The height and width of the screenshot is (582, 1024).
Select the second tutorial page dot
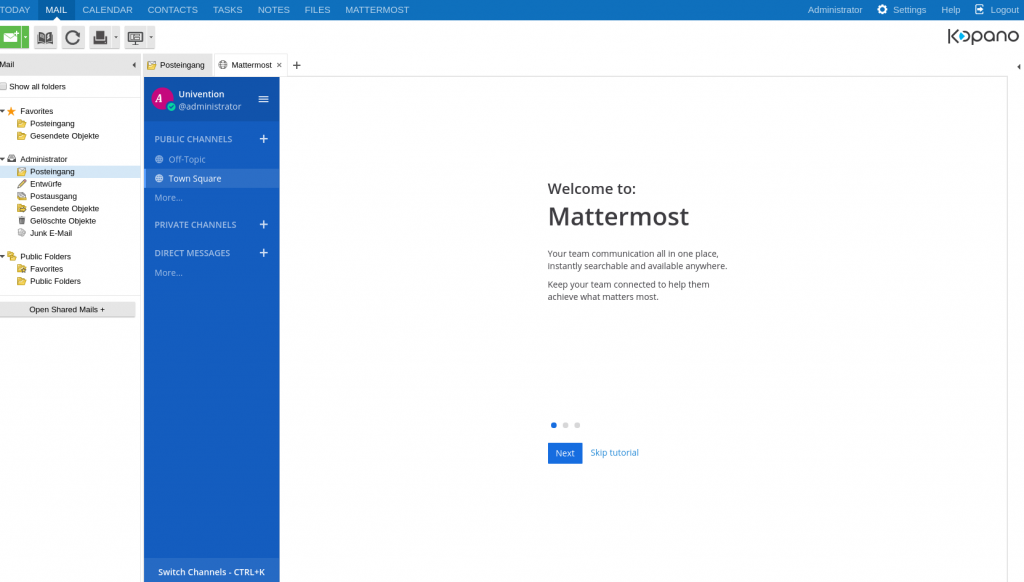[566, 425]
